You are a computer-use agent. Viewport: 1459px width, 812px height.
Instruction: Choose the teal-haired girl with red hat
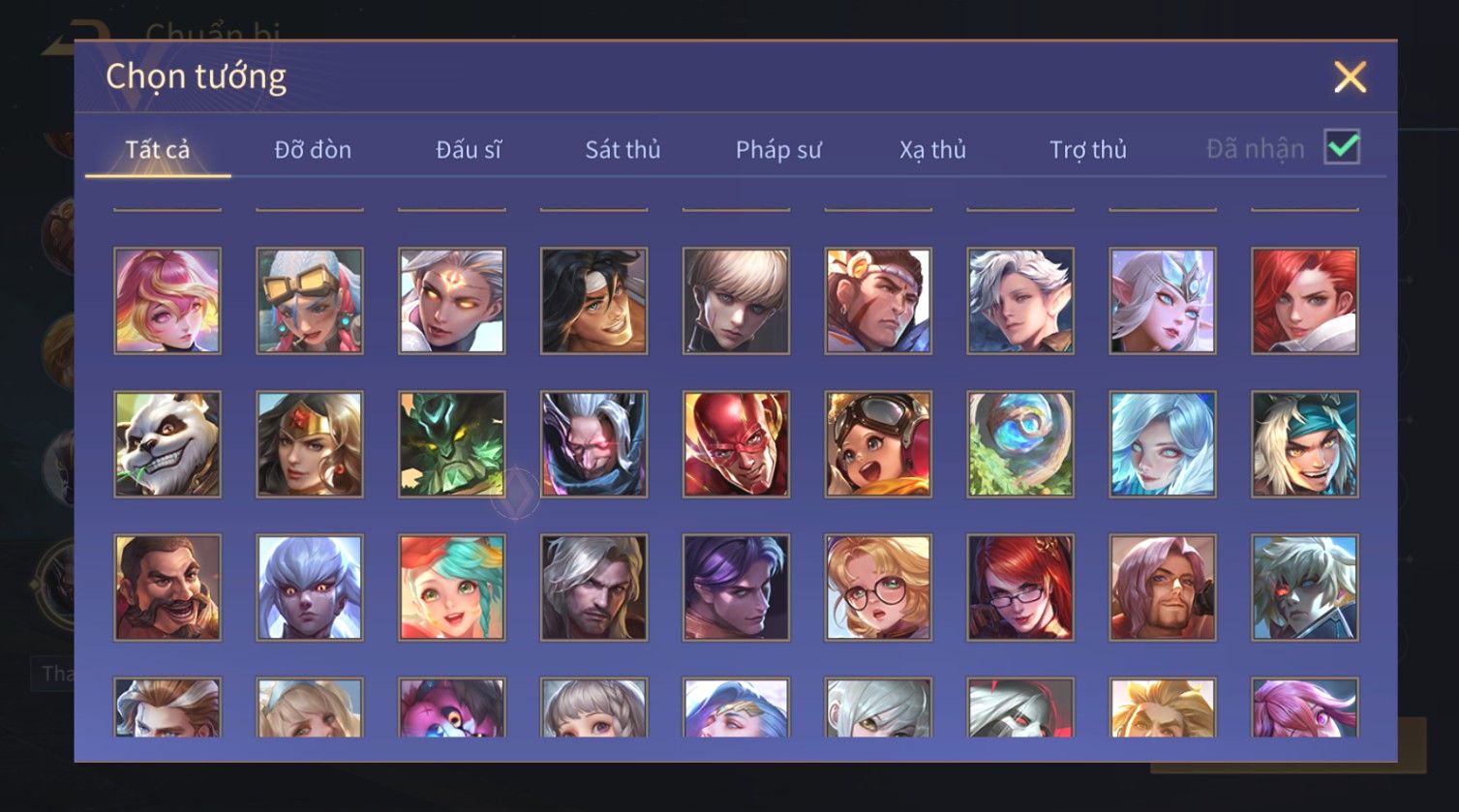point(452,587)
